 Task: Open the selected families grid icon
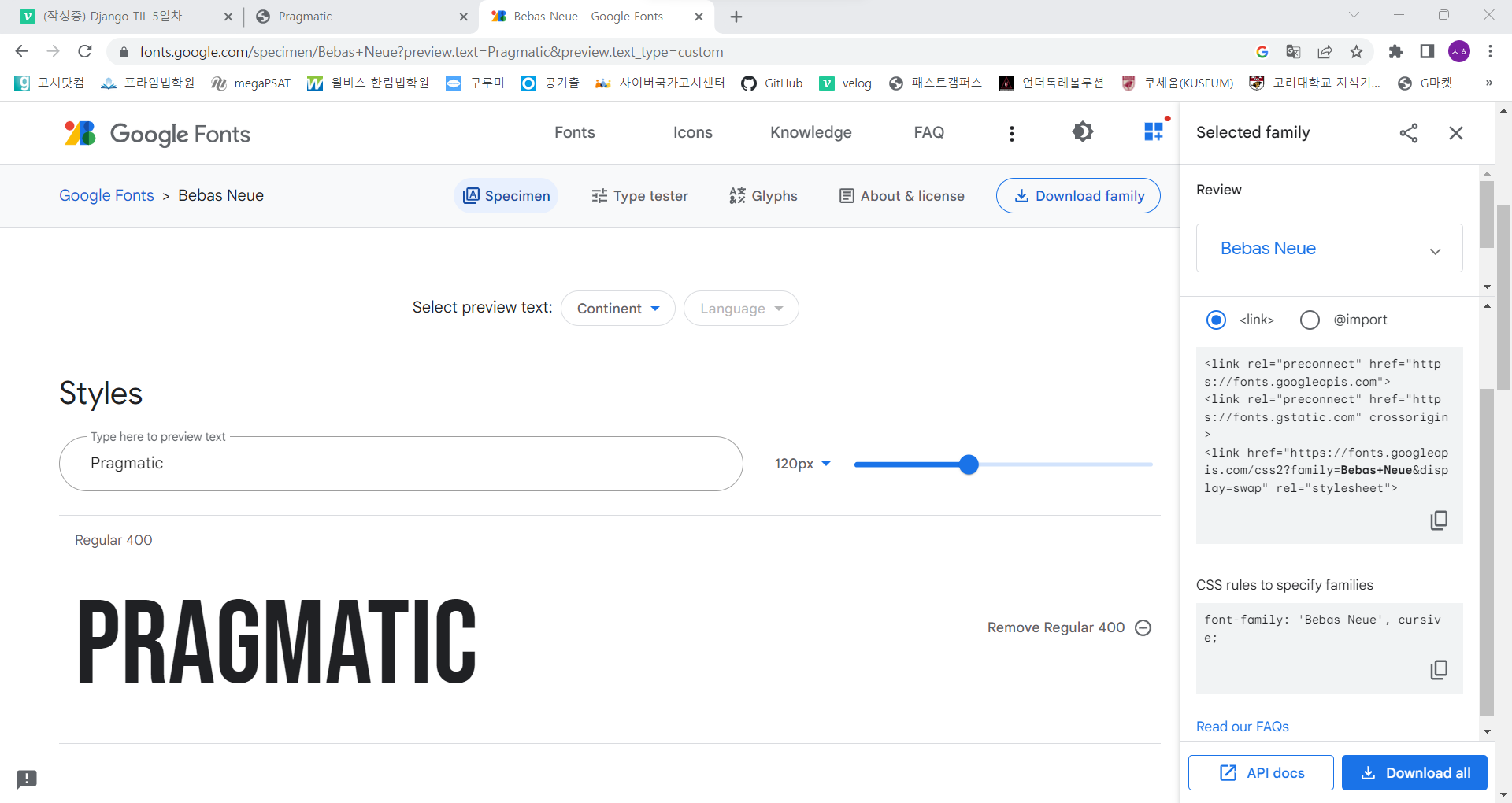[x=1154, y=131]
